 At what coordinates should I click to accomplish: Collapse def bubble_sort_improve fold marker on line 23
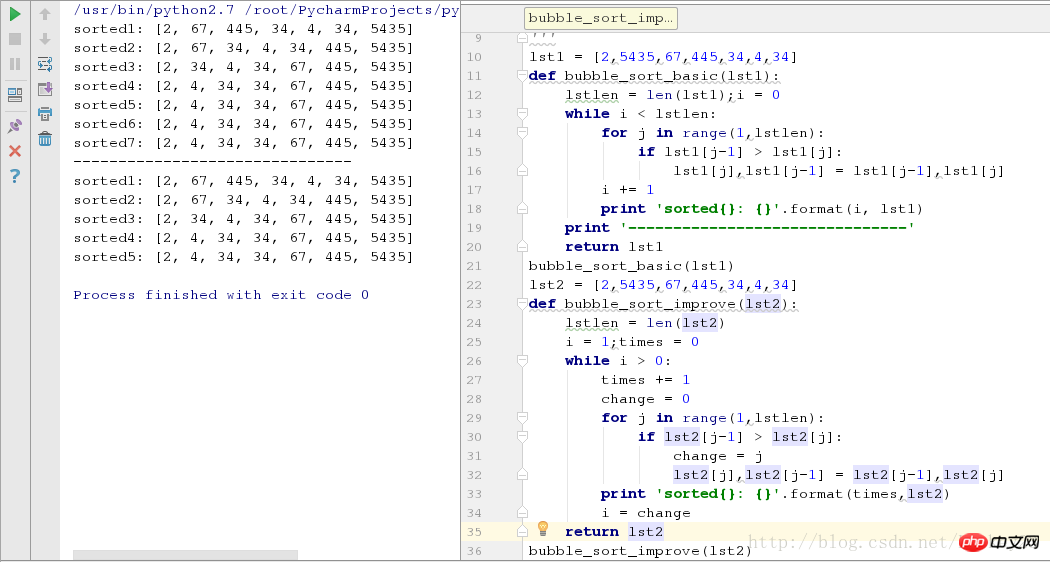[x=522, y=304]
